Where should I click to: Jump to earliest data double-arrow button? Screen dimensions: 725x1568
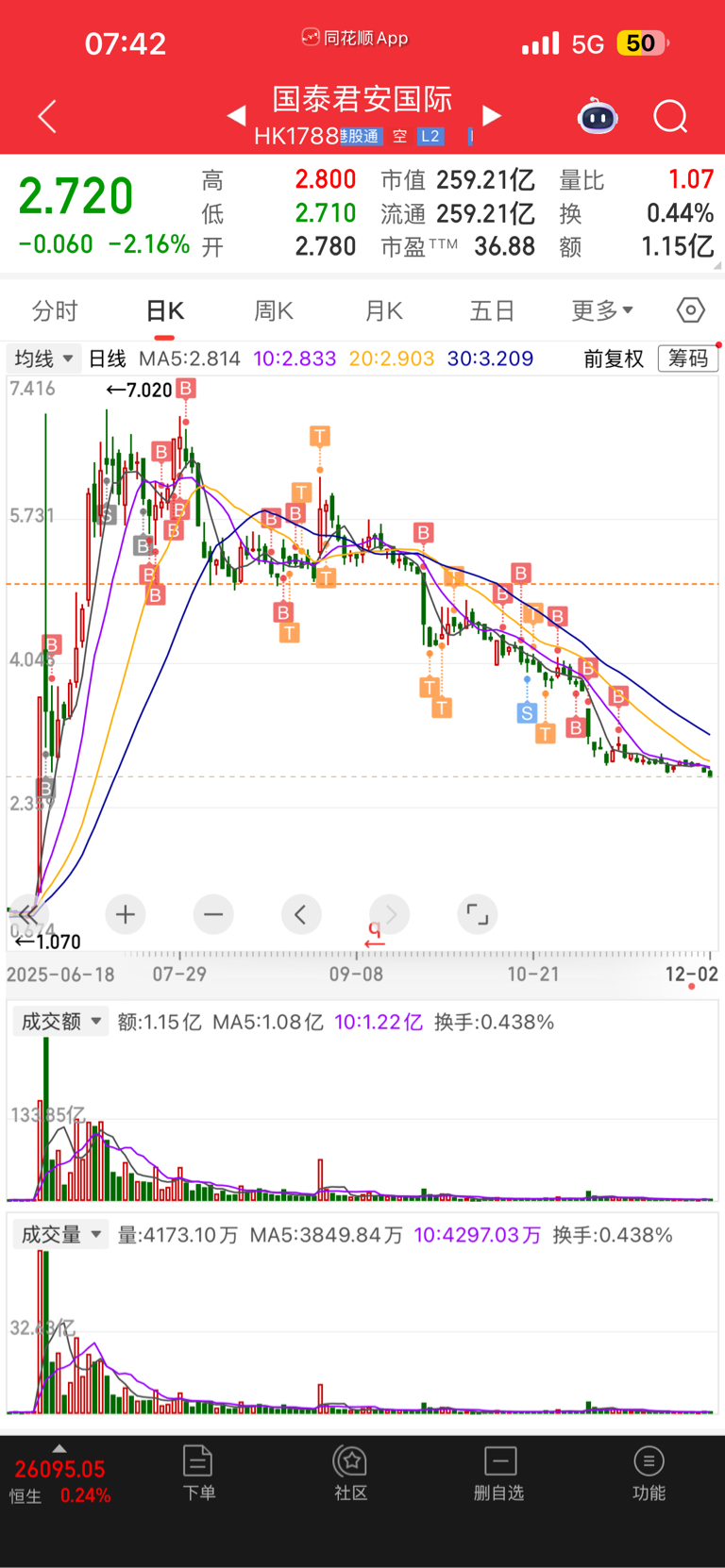(x=28, y=914)
